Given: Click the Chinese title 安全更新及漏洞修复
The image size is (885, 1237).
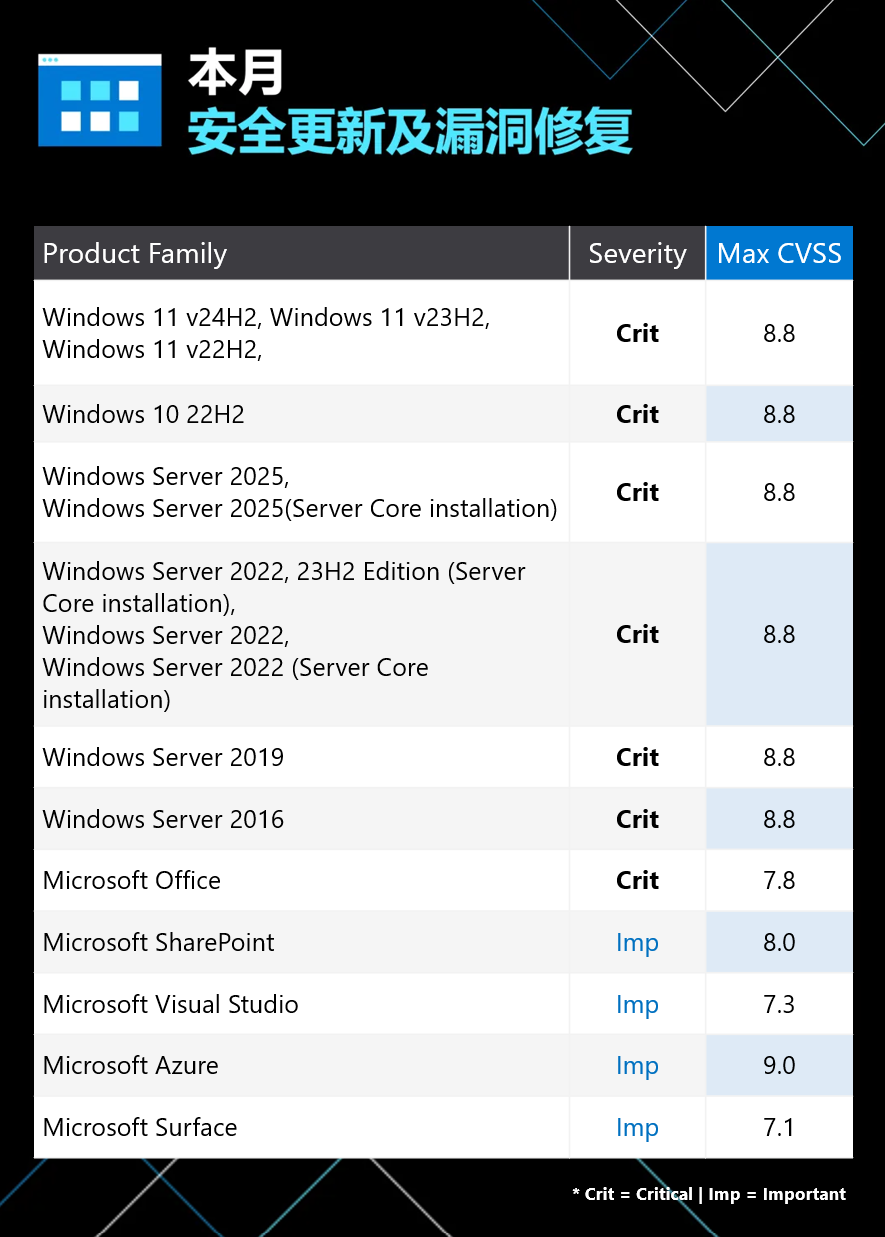Looking at the screenshot, I should click(410, 132).
